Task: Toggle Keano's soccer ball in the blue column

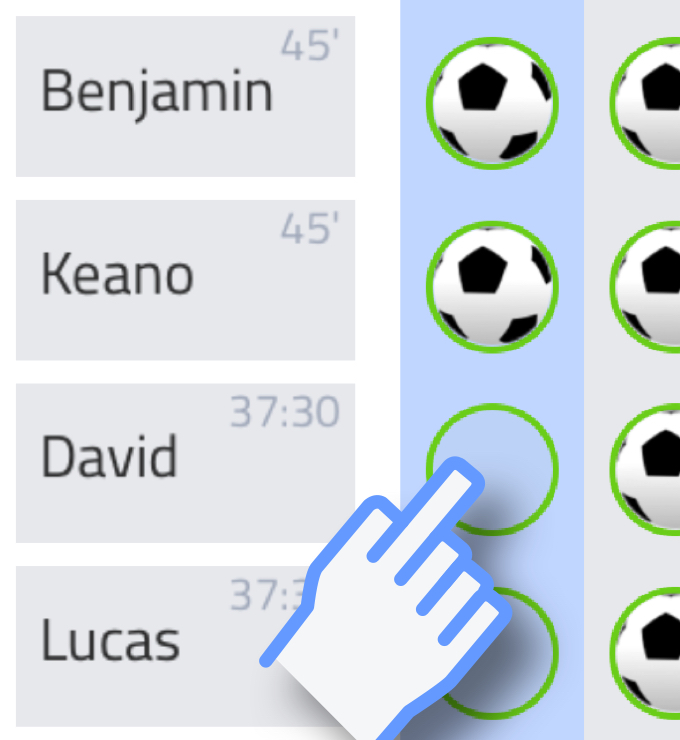Action: click(x=492, y=286)
